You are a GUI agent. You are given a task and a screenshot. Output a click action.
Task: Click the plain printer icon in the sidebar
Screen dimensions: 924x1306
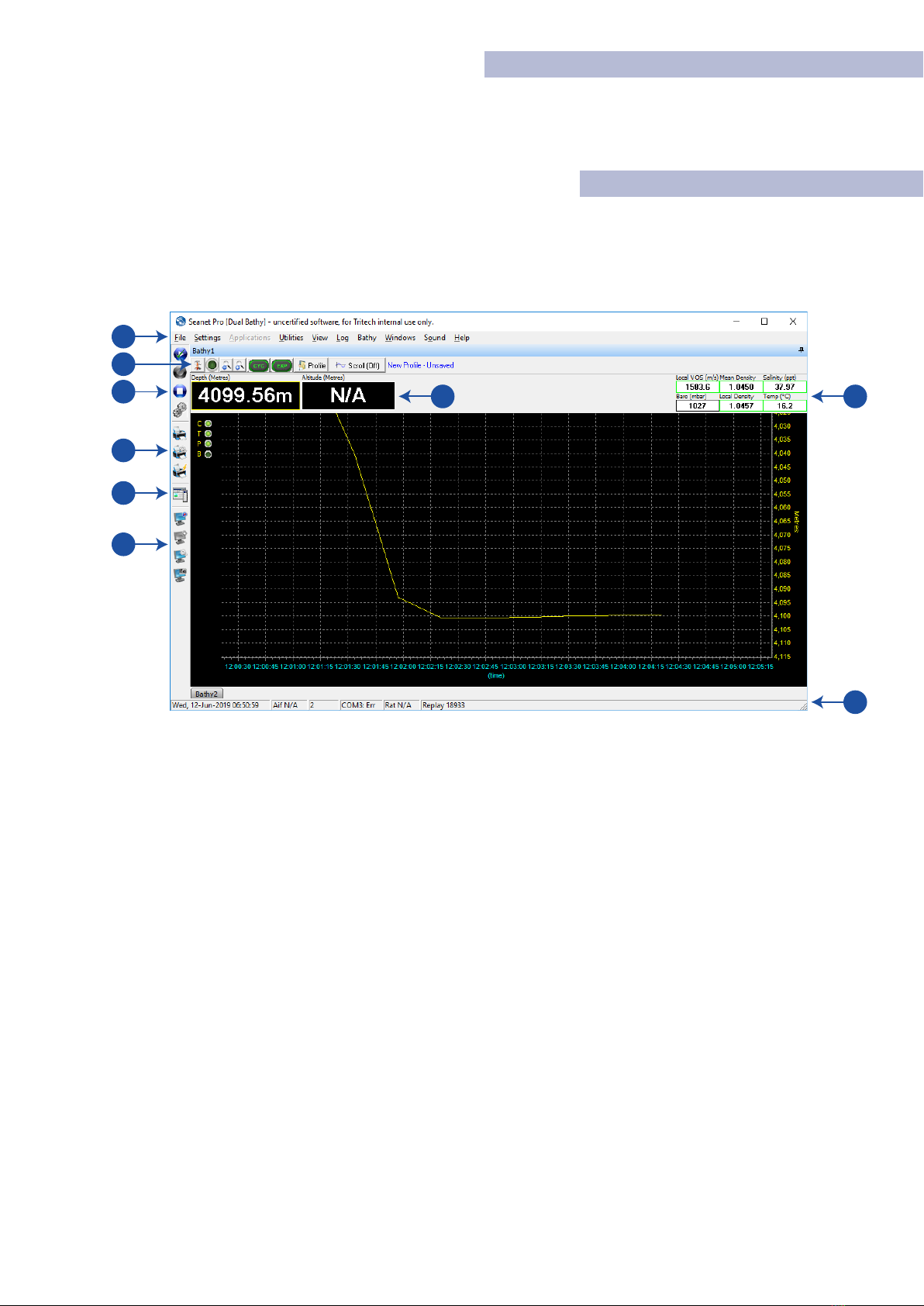click(x=180, y=433)
